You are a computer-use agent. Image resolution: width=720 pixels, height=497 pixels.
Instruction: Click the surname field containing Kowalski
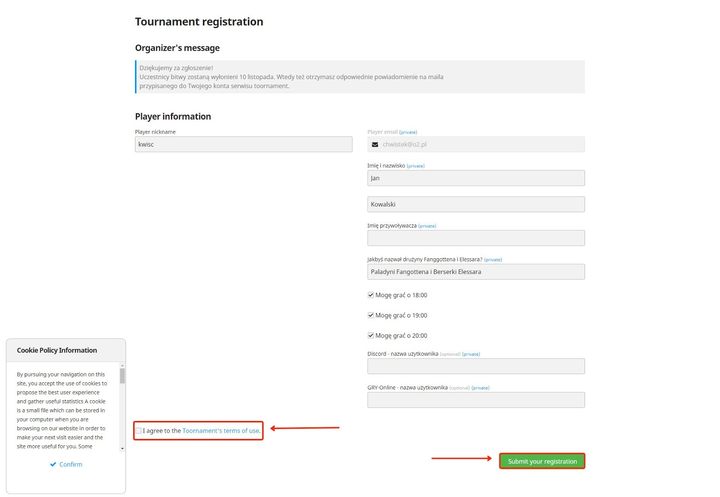tap(476, 204)
